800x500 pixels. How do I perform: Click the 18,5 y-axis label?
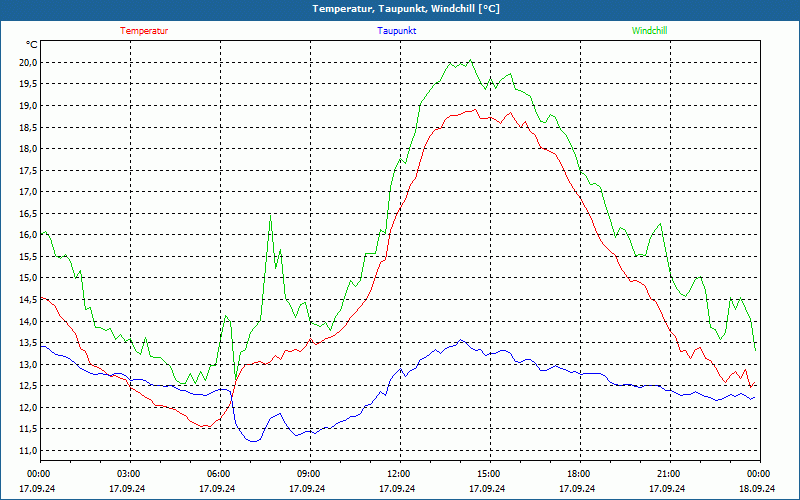(x=28, y=128)
